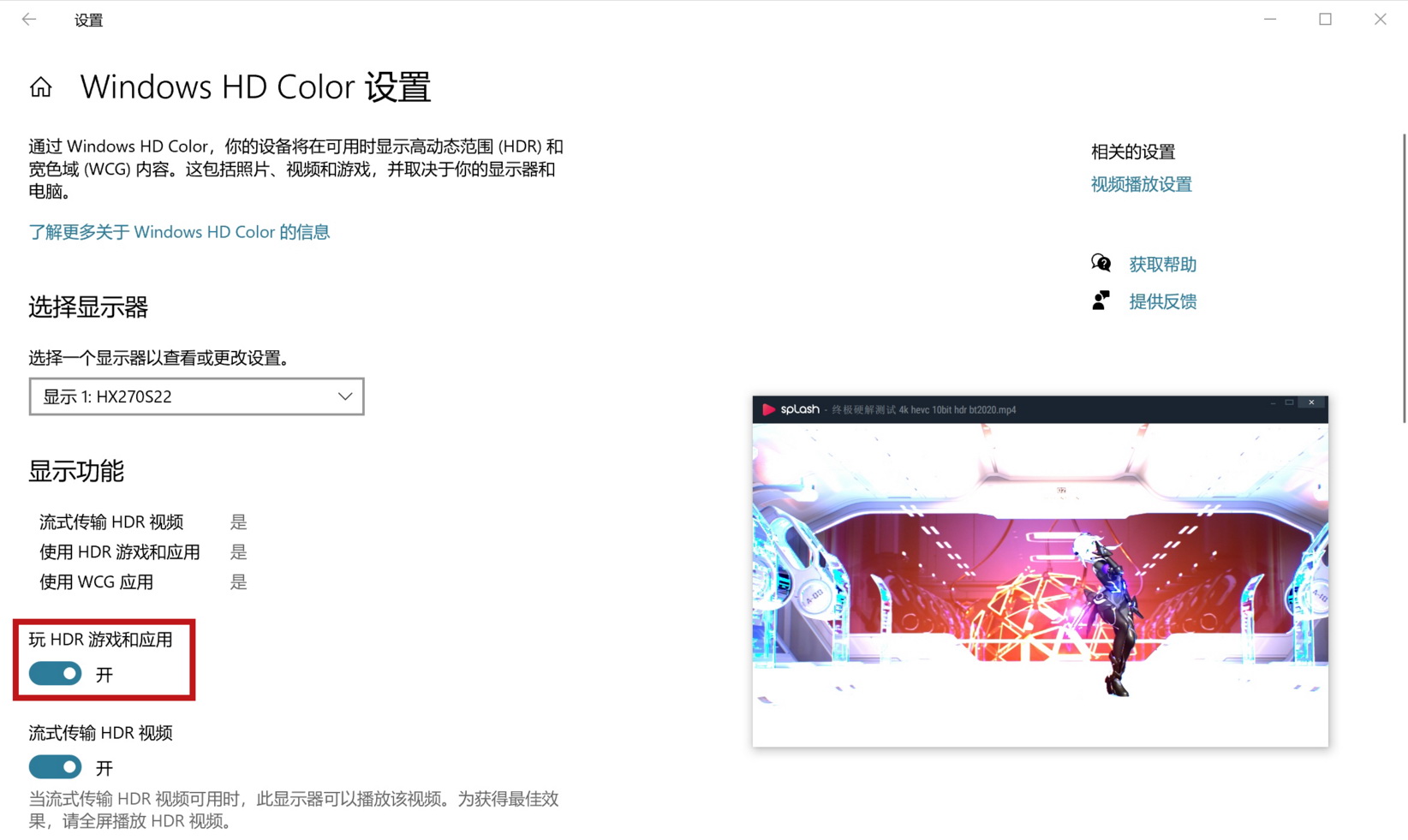Click the 相关的设置 heading
Screen dimensions: 1408x840
[x=1133, y=152]
